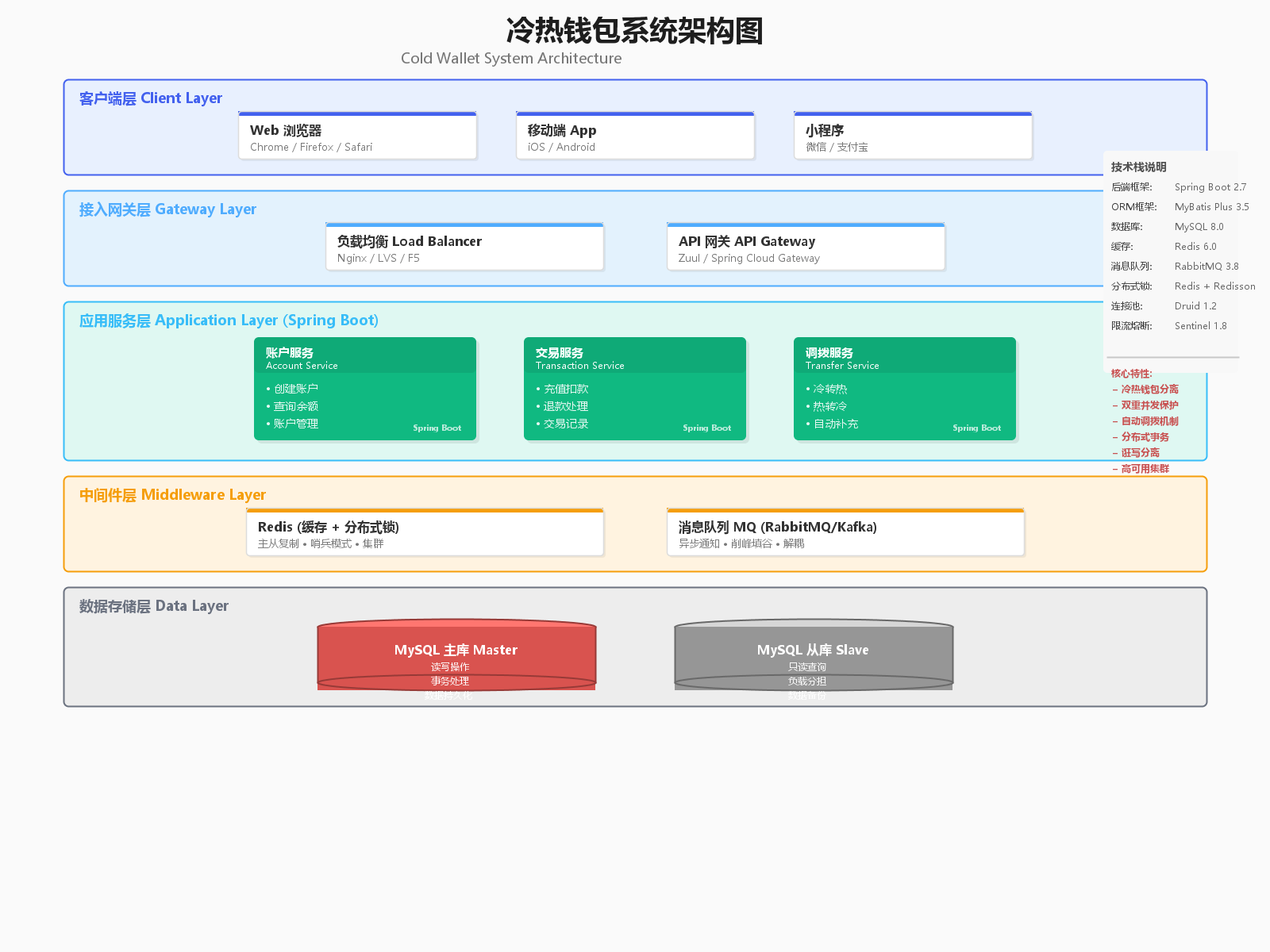Click the Sentinel 1.8 value
Viewport: 1270px width, 952px height.
1200,326
